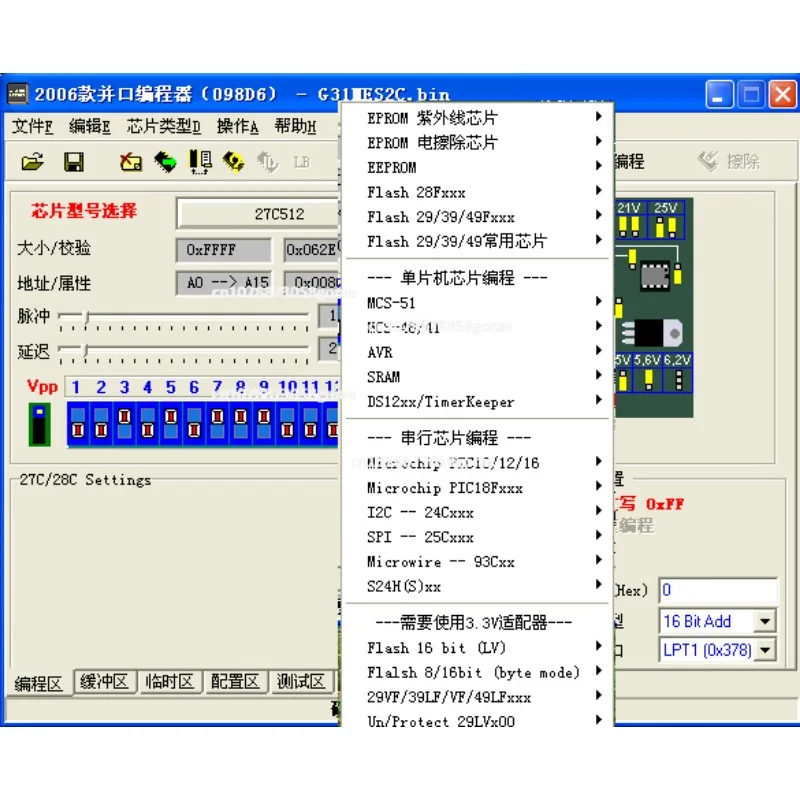Viewport: 800px width, 800px height.
Task: Select DS12xx/TimerKeeper menu entry
Action: 478,402
